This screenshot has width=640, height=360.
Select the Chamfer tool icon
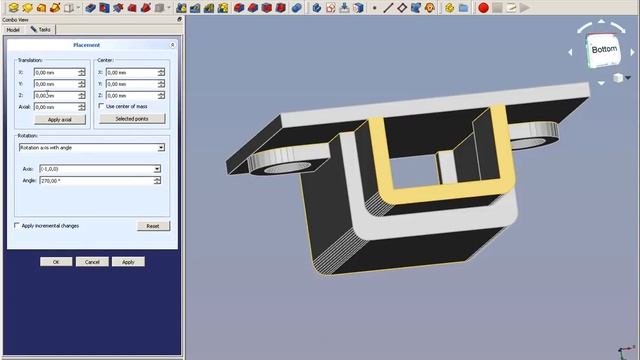(x=253, y=7)
